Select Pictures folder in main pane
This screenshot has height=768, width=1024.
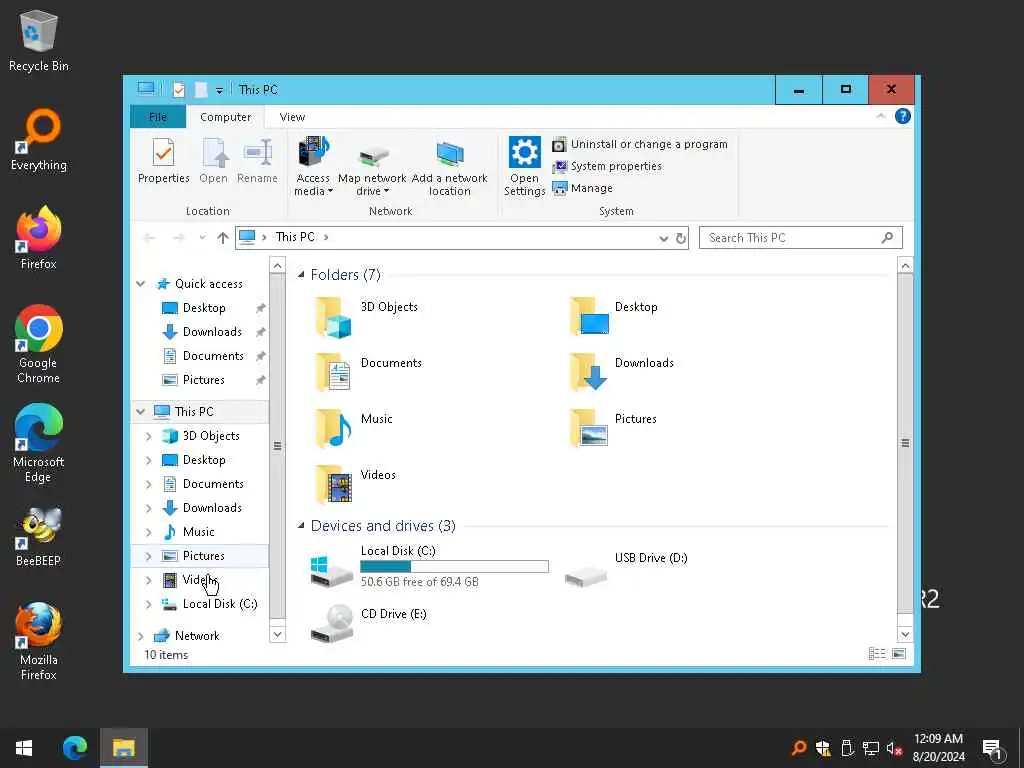click(613, 428)
